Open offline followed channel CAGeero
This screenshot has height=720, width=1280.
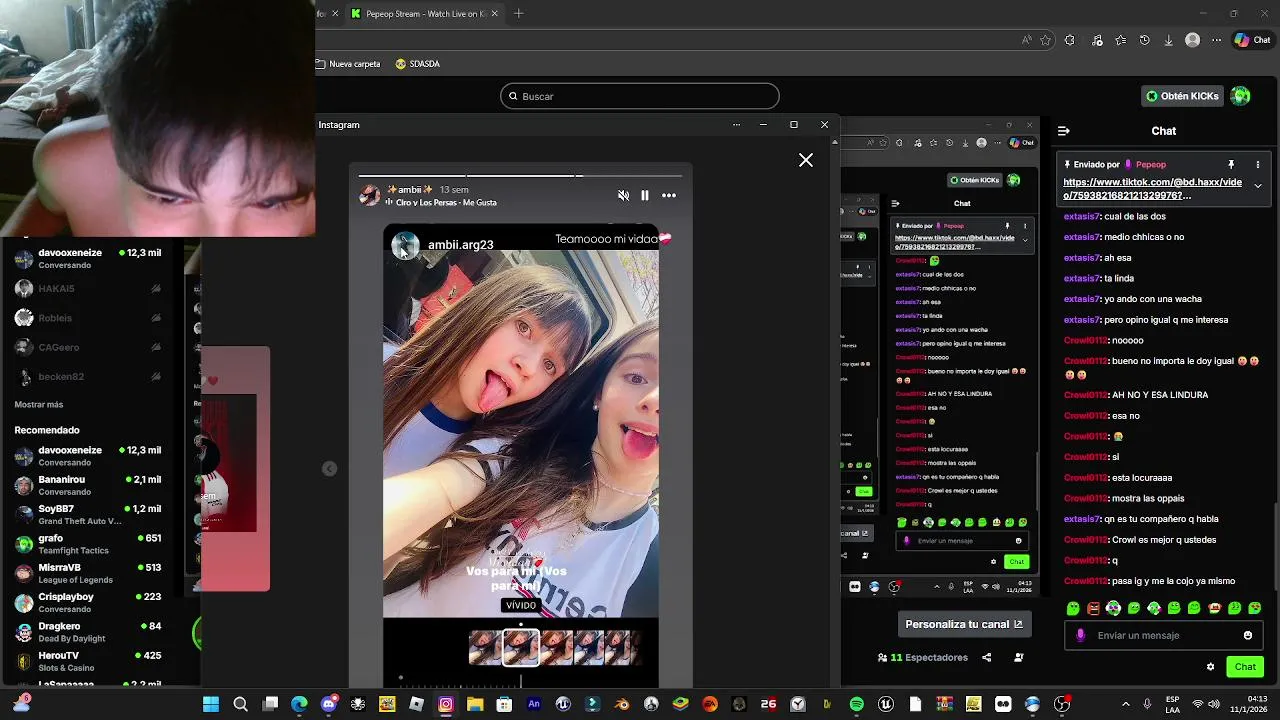[88, 347]
